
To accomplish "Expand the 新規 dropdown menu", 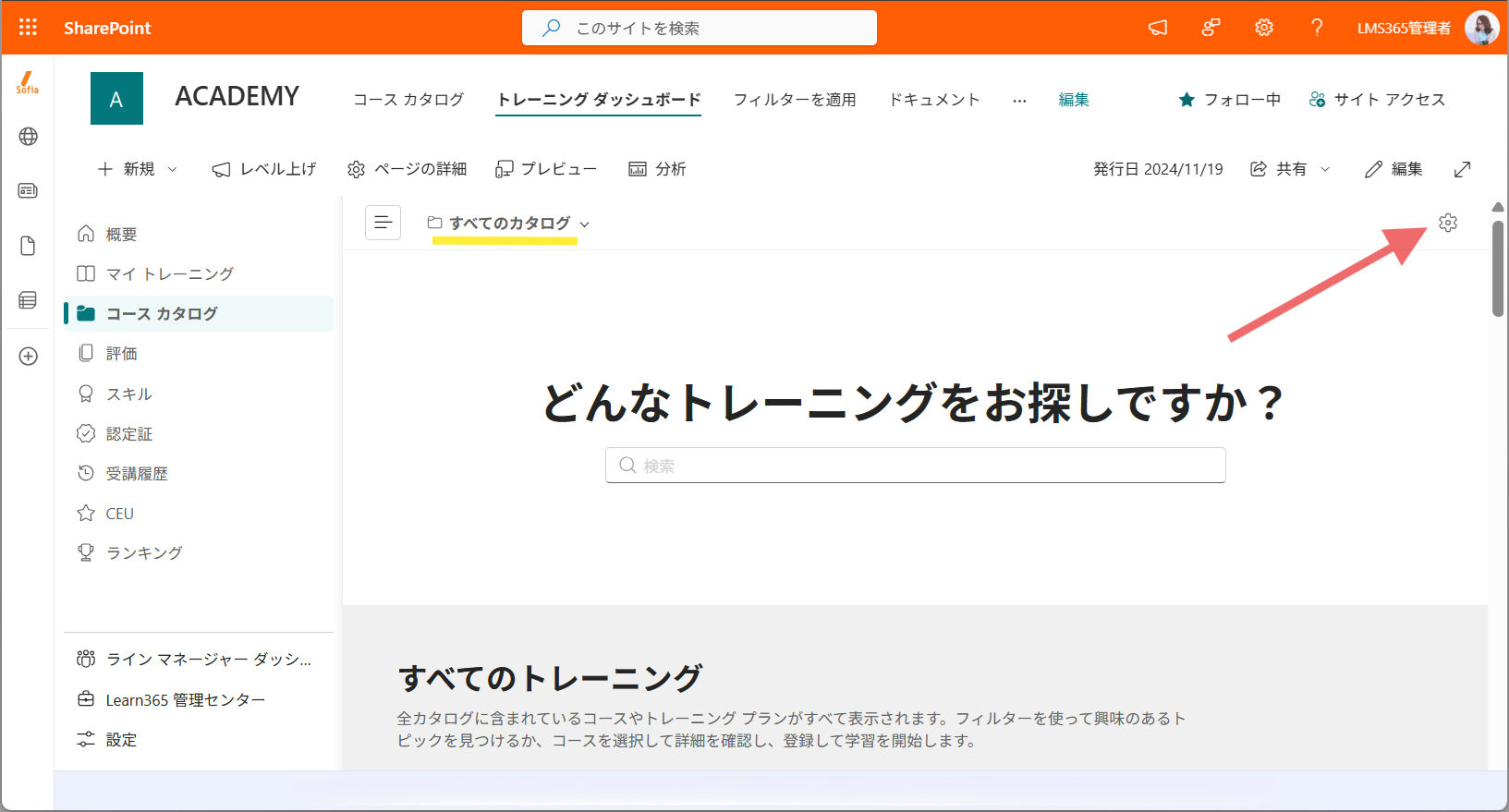I will pos(138,169).
